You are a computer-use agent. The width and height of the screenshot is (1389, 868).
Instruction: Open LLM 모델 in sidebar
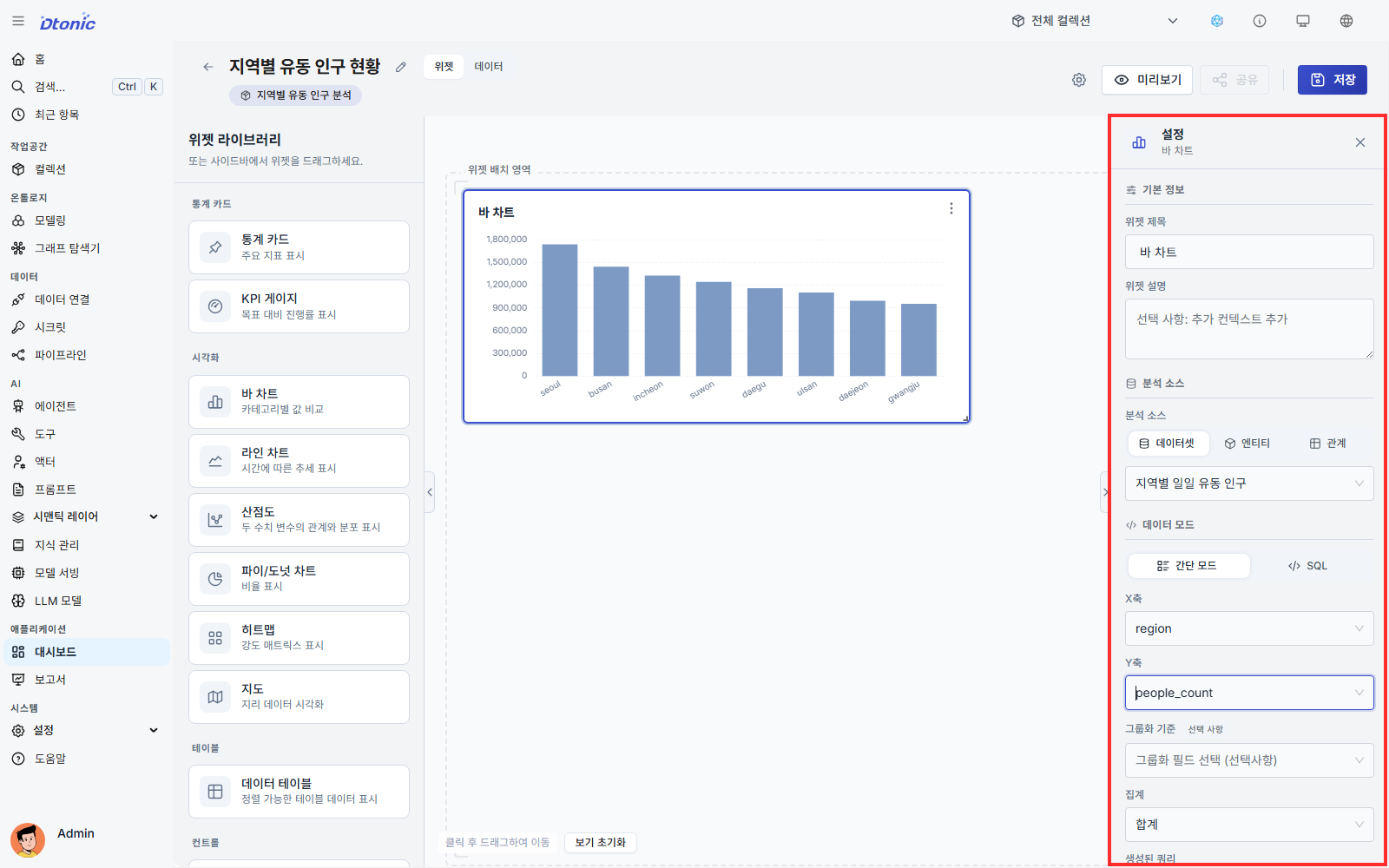click(x=87, y=601)
